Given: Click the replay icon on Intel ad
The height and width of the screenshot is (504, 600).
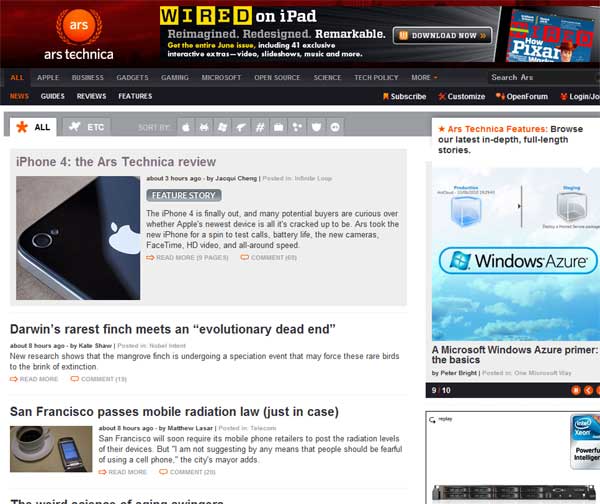Looking at the screenshot, I should 432,420.
